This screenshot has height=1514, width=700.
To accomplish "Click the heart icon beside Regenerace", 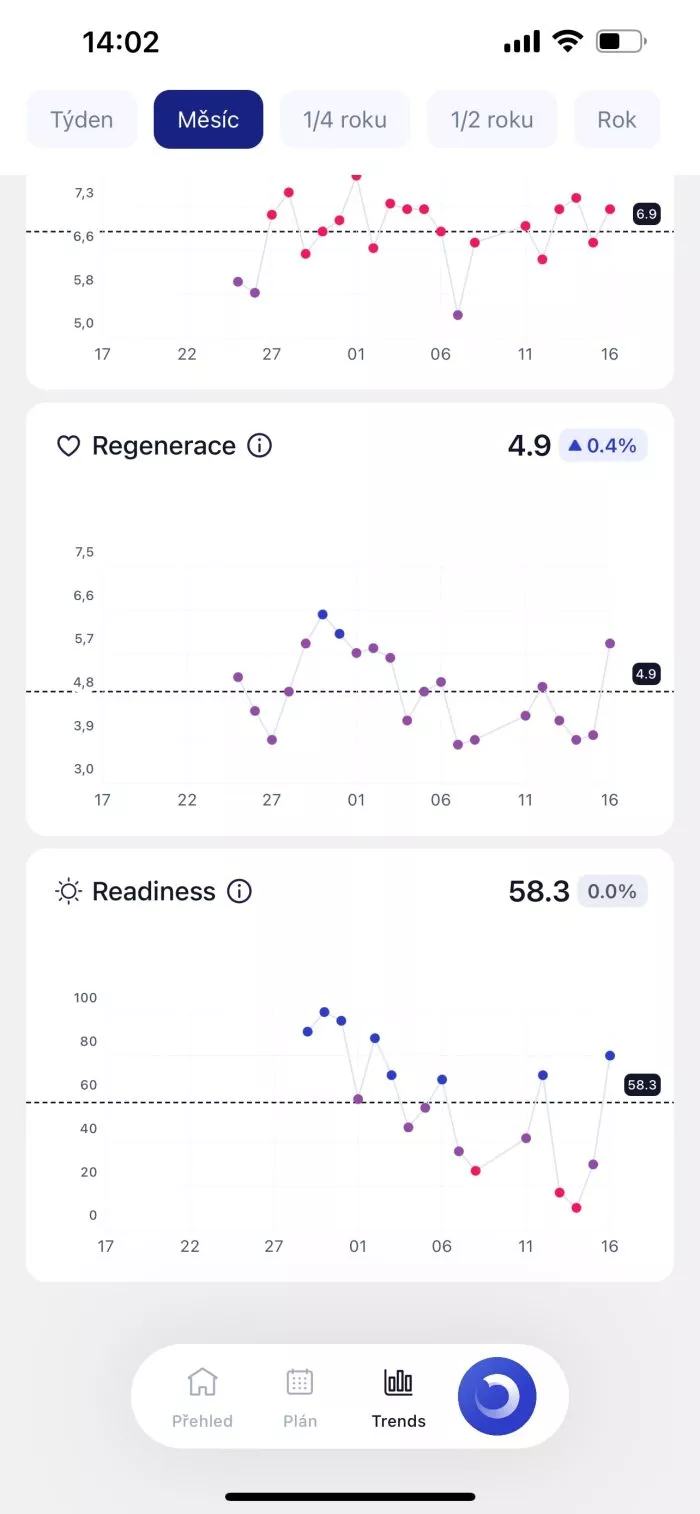I will pyautogui.click(x=68, y=445).
